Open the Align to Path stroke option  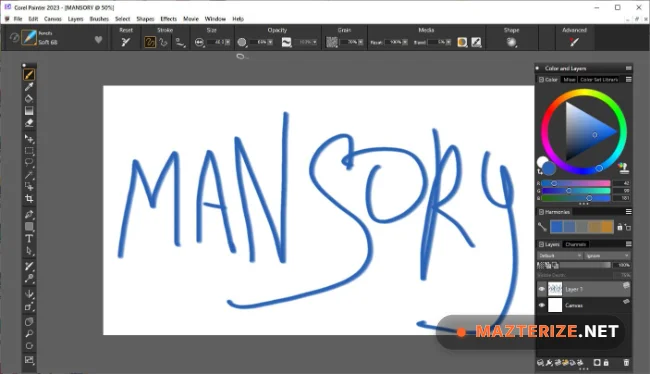180,42
